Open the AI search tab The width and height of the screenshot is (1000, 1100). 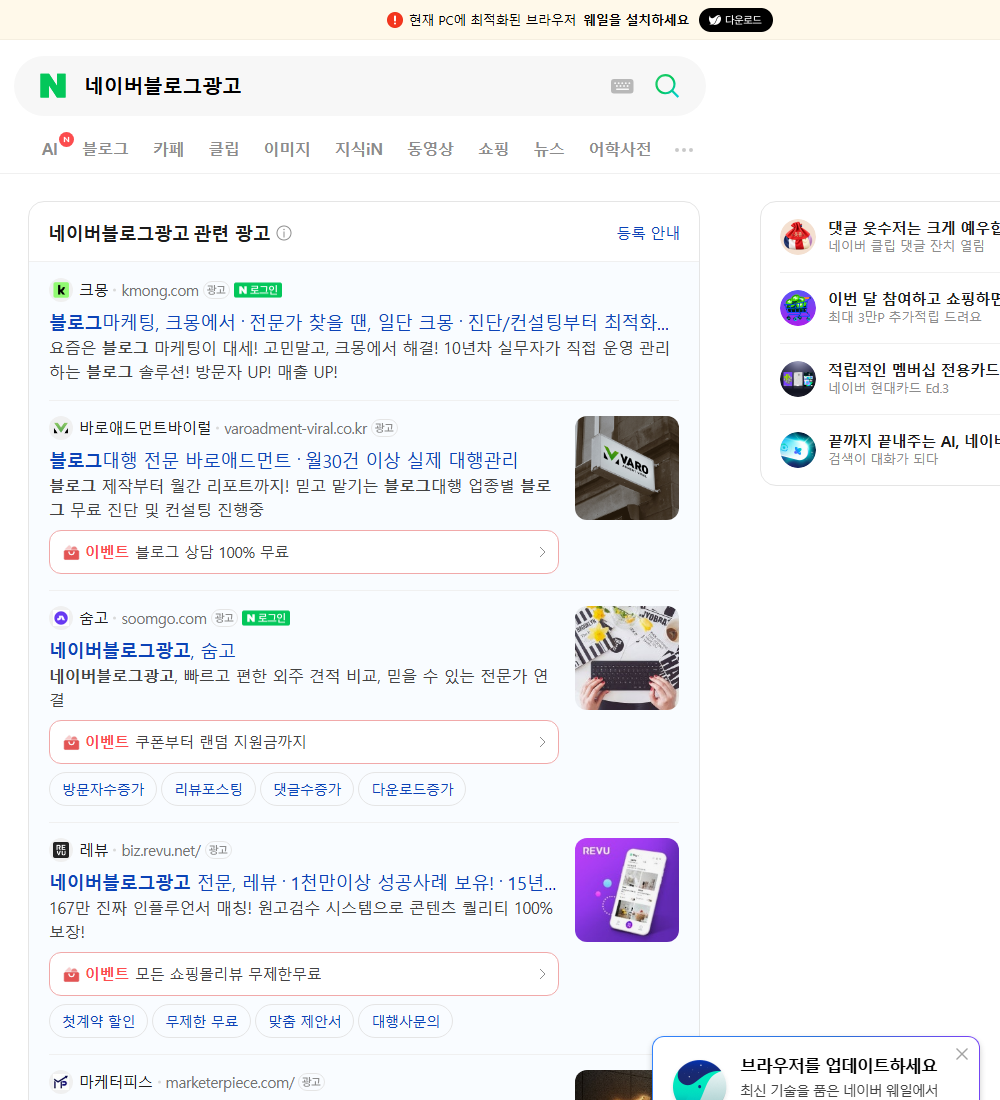pyautogui.click(x=50, y=149)
